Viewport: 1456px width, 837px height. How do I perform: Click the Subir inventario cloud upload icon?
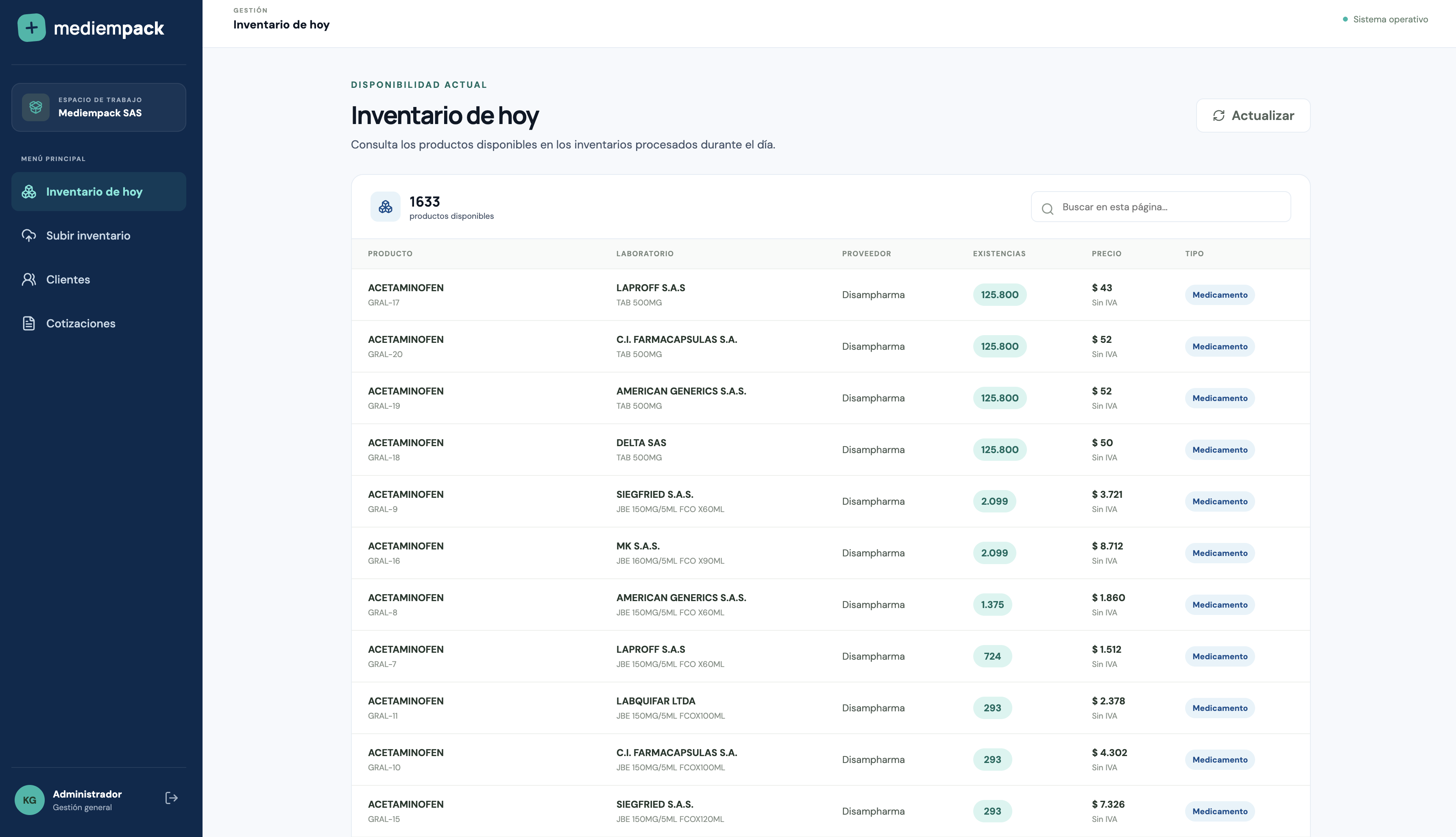click(x=29, y=236)
